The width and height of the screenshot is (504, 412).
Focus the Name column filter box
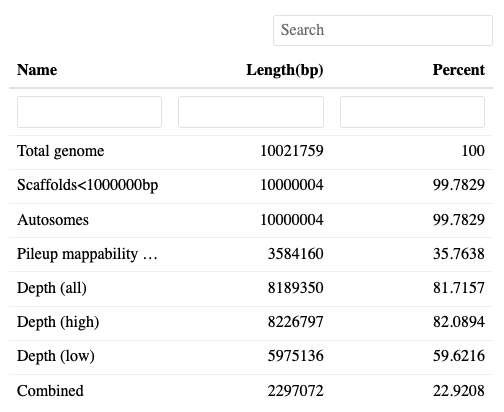[89, 112]
